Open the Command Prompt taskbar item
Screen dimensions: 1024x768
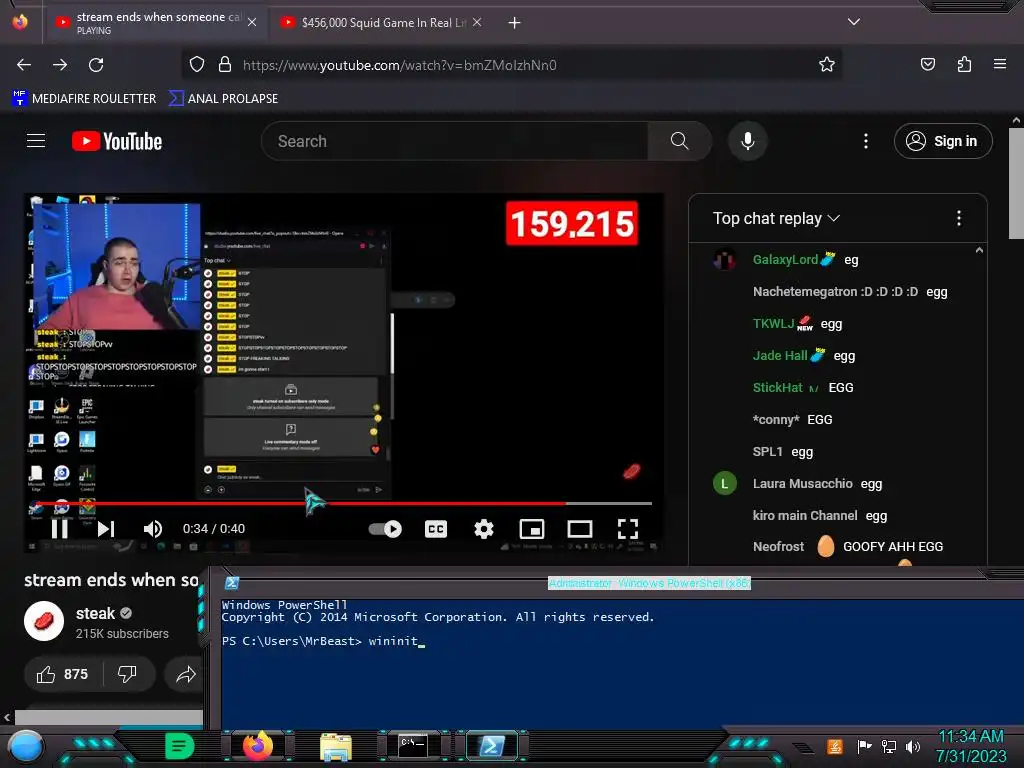click(413, 746)
